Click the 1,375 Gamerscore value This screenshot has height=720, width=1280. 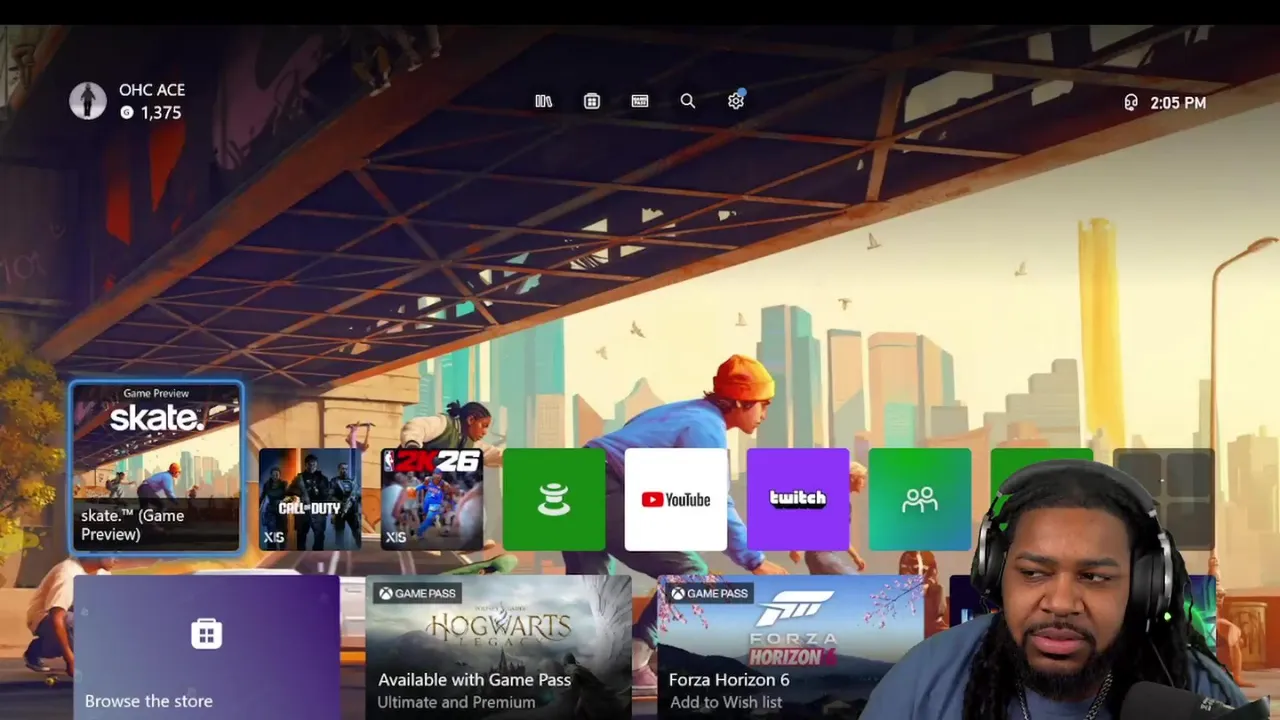click(161, 113)
